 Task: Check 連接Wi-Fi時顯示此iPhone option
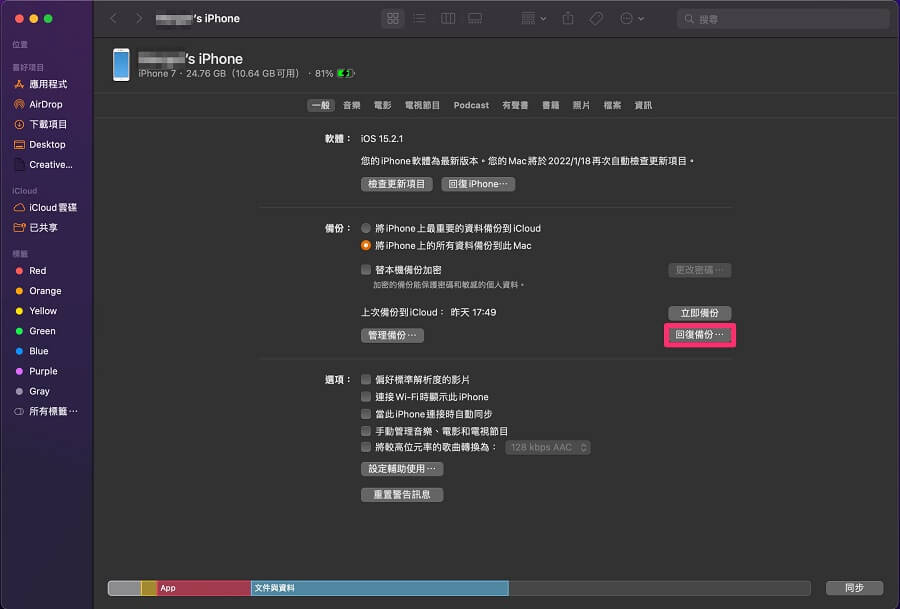pyautogui.click(x=367, y=396)
